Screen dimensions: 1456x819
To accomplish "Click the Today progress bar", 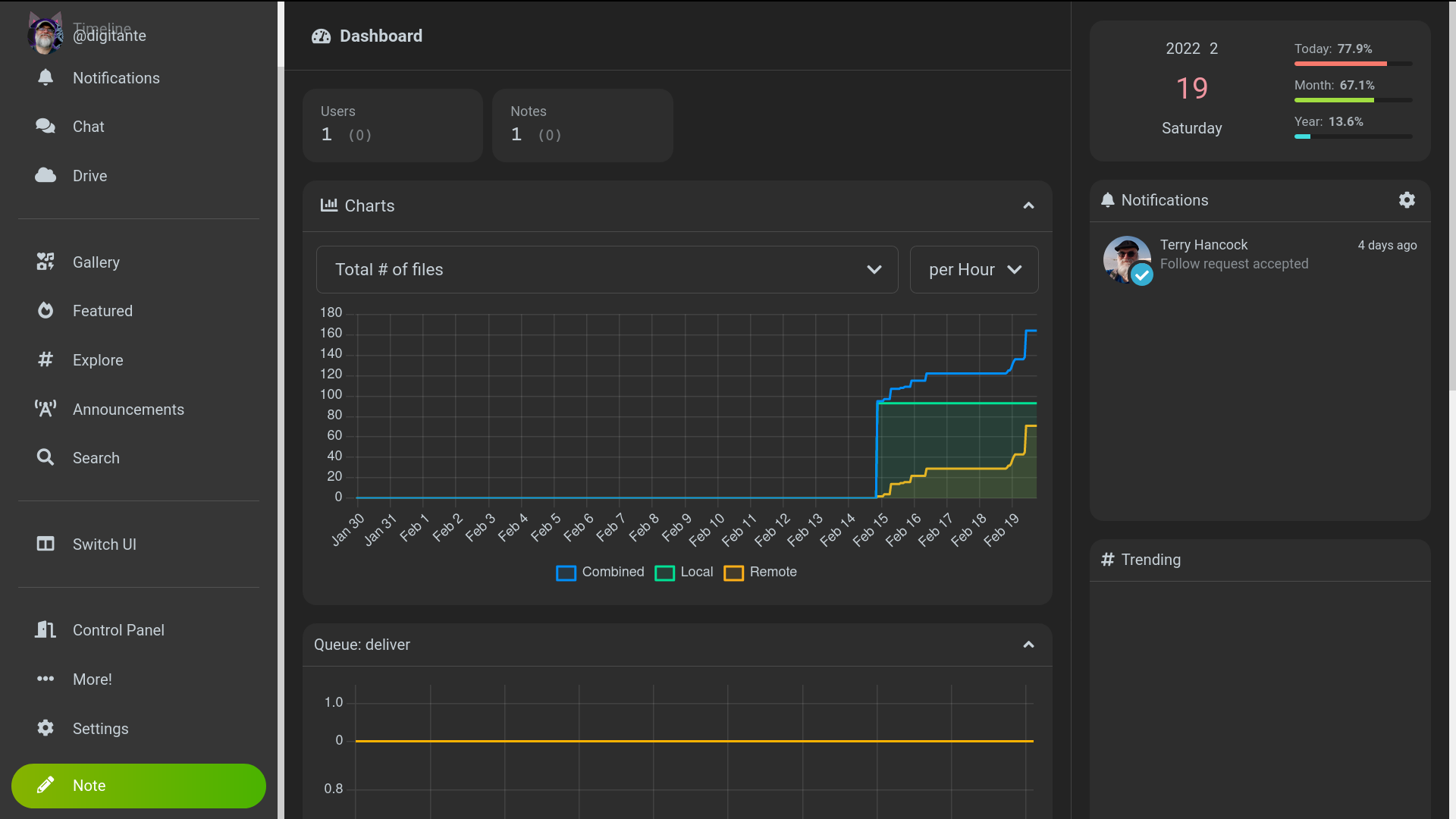I will point(1353,64).
